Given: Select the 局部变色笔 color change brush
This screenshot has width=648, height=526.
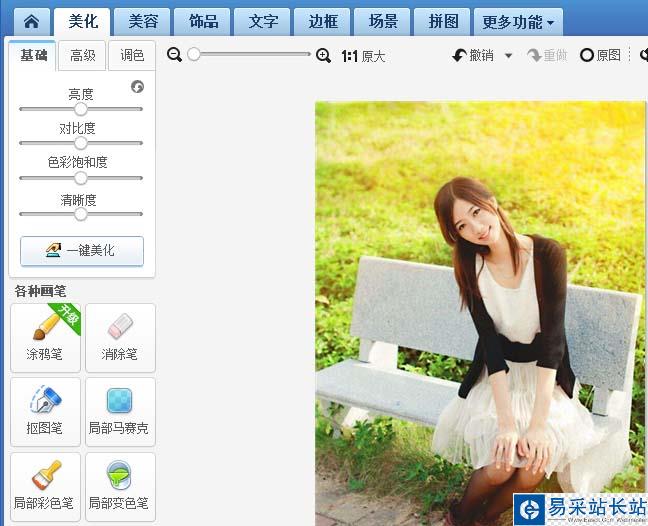Looking at the screenshot, I should tap(120, 487).
